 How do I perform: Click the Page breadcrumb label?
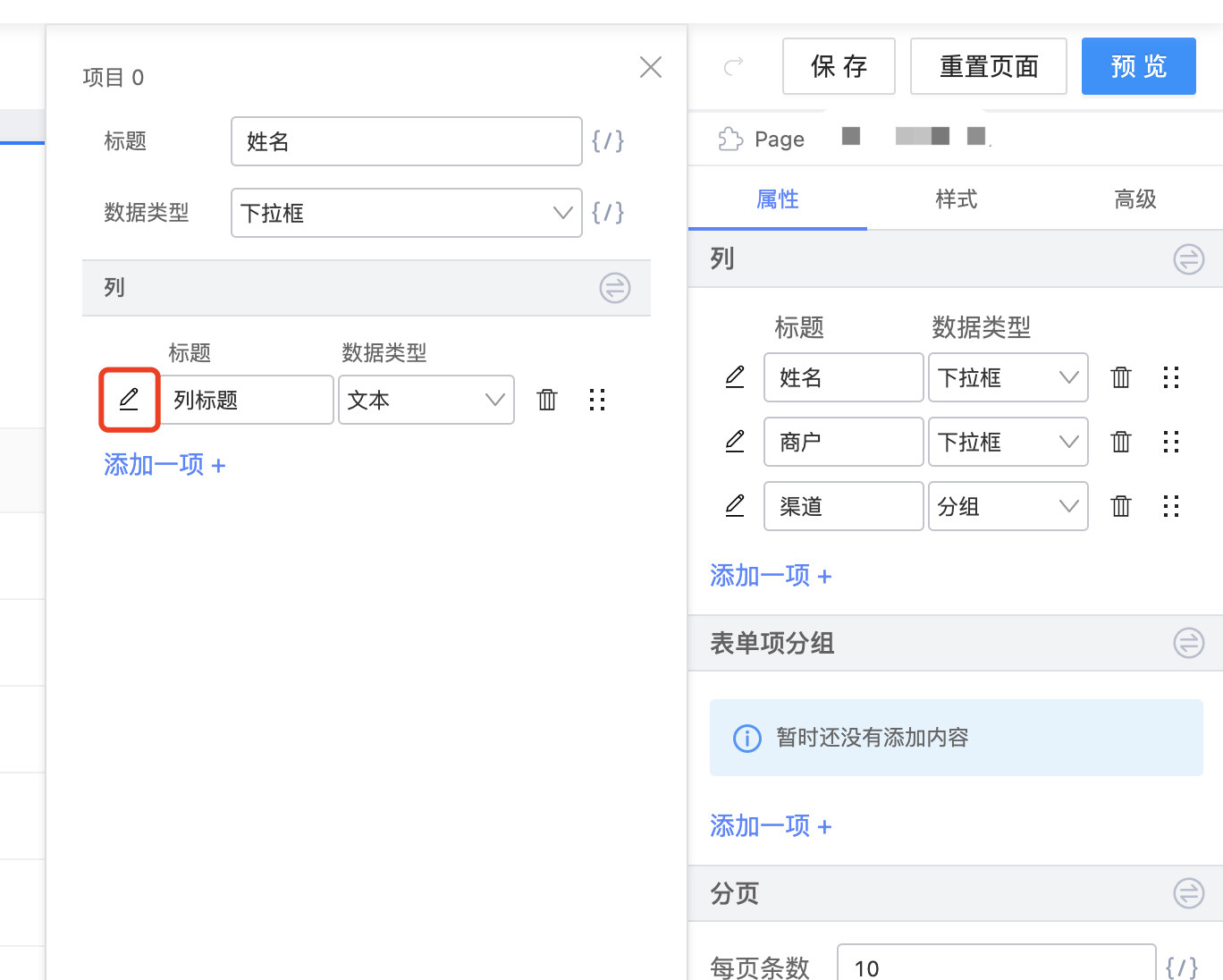click(780, 139)
